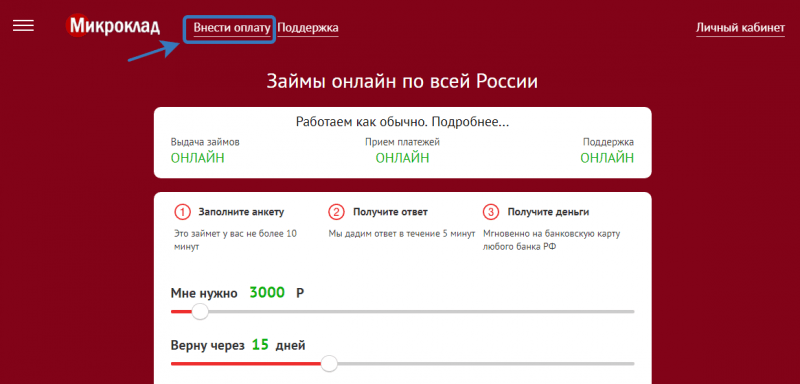The image size is (800, 384).
Task: Click the Мы дадим ответ в течение 5 минут text
Action: pyautogui.click(x=402, y=234)
